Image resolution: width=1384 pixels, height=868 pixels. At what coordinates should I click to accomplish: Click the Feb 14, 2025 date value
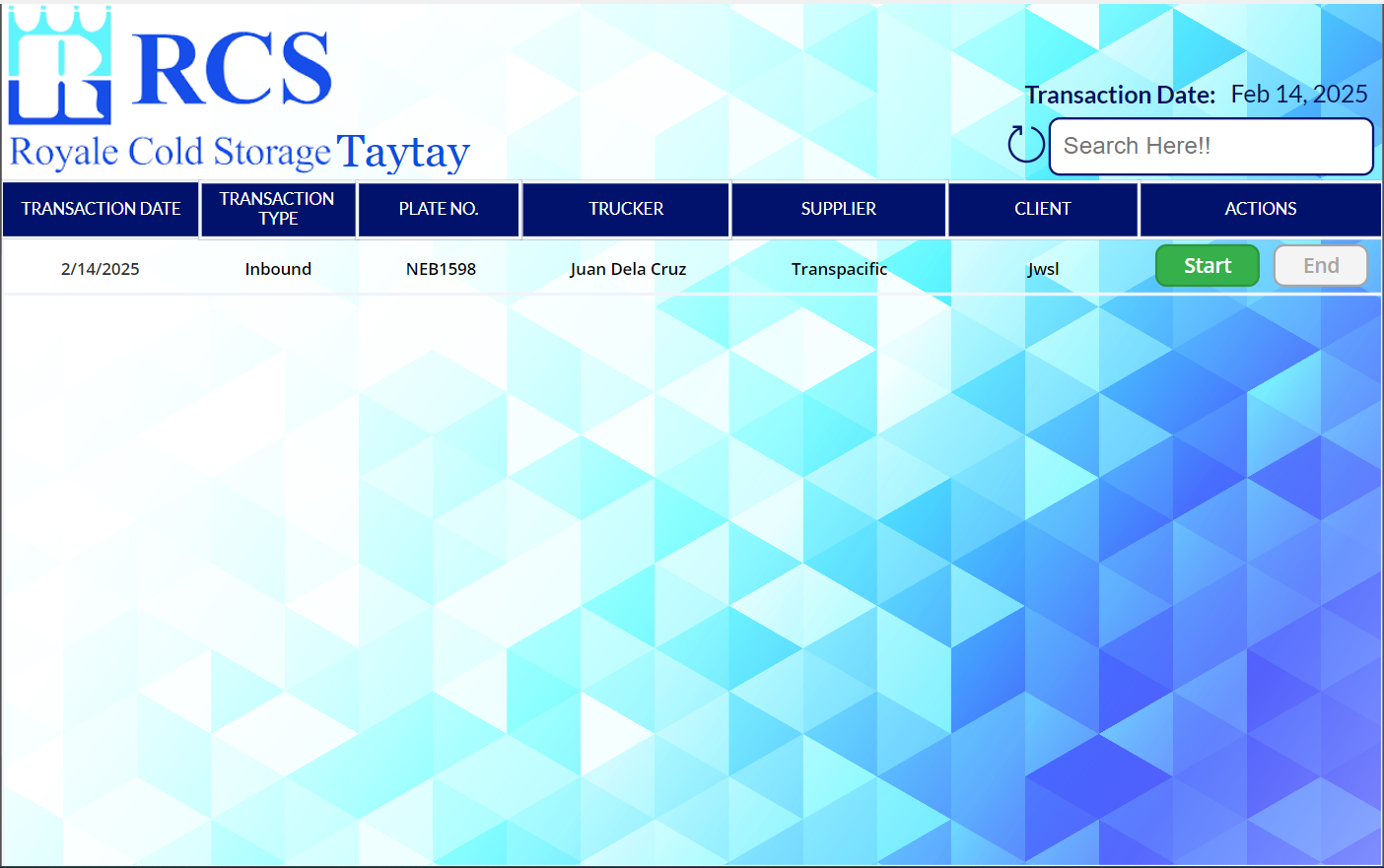click(1299, 95)
